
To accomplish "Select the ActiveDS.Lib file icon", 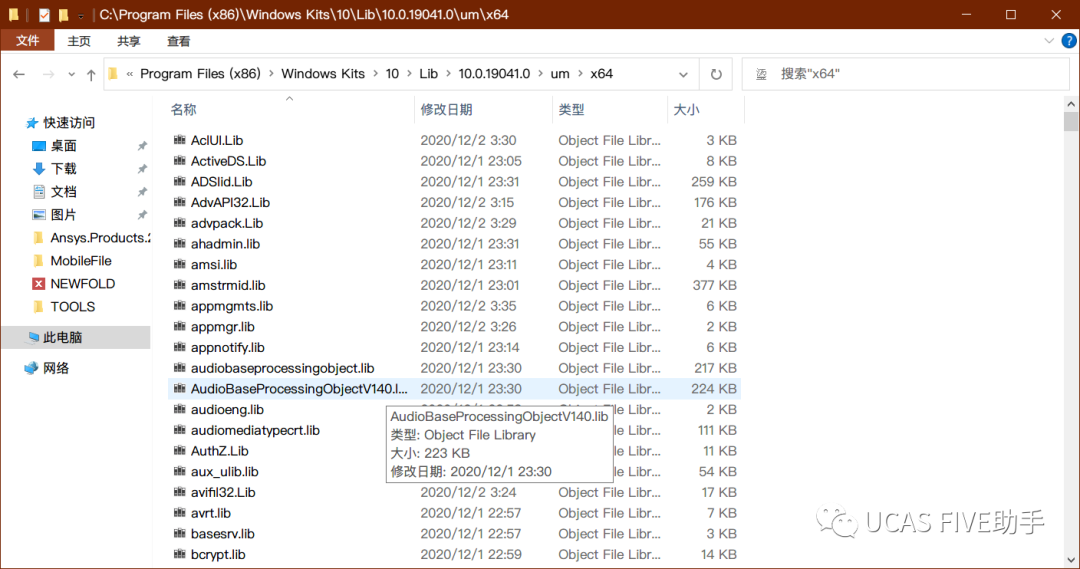I will pos(180,161).
